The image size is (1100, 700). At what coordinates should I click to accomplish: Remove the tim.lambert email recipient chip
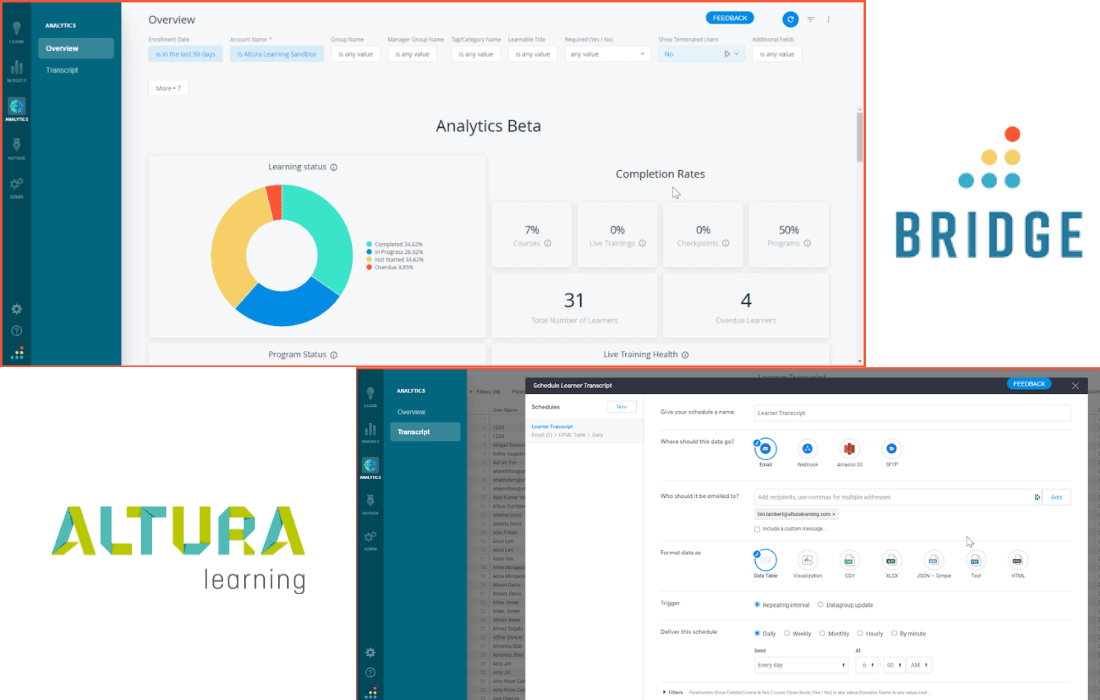[833, 514]
